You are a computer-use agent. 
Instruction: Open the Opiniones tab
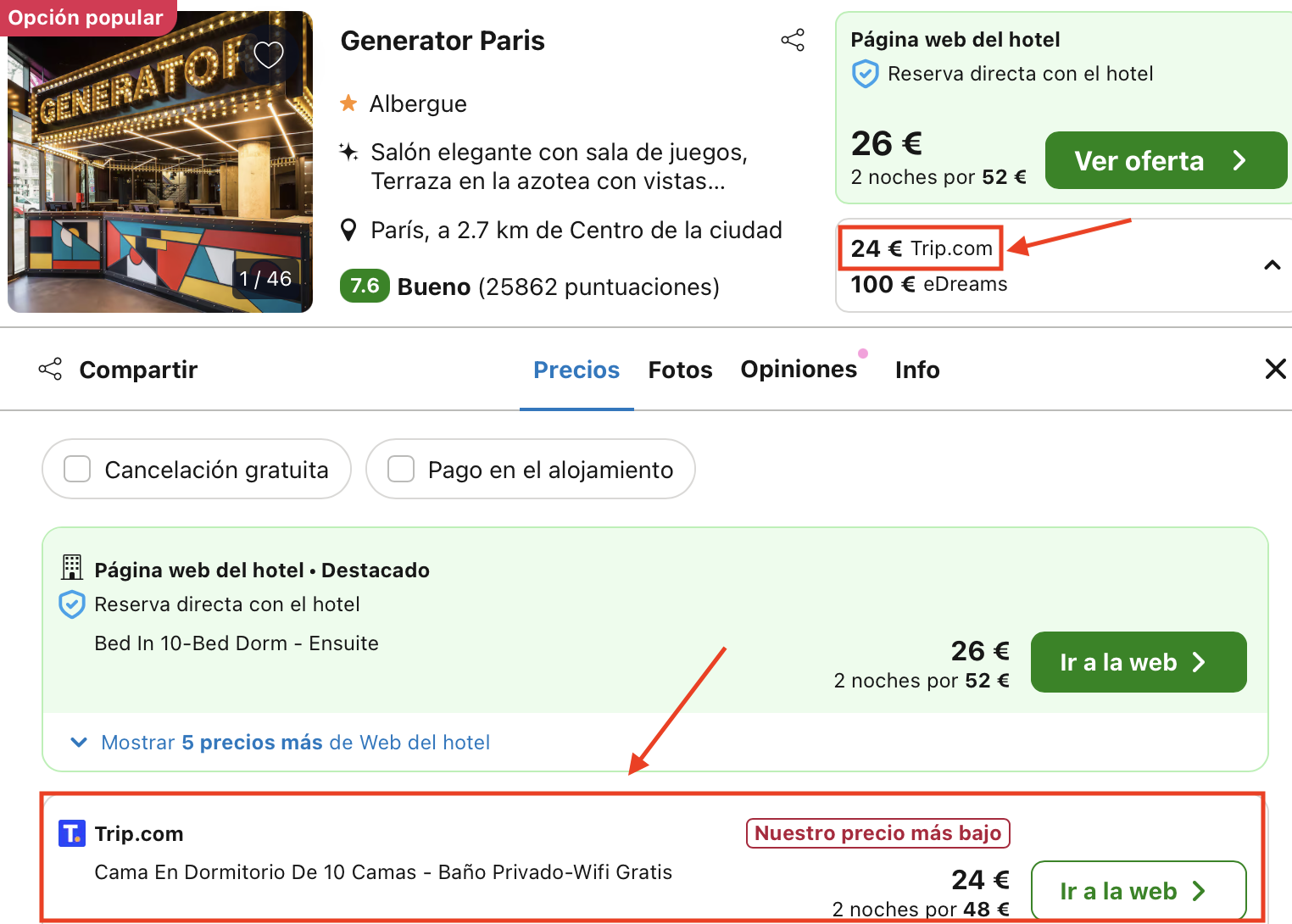[x=799, y=369]
